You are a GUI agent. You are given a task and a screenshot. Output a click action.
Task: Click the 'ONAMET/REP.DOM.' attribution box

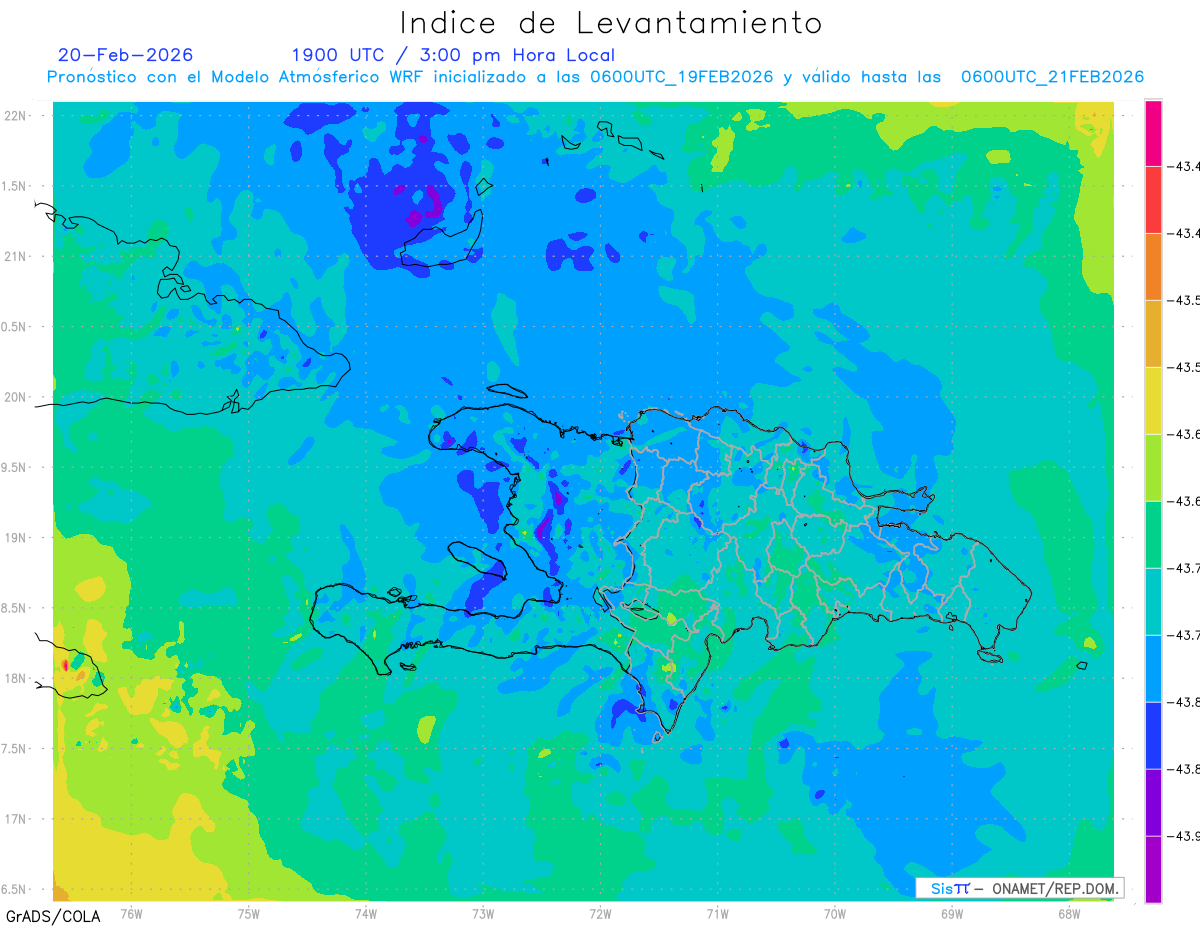[1020, 888]
